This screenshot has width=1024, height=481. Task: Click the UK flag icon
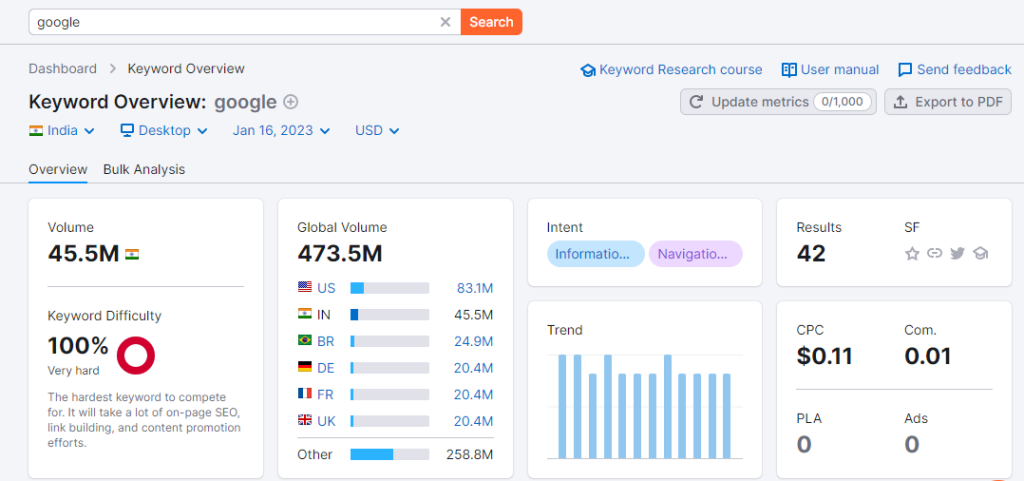click(304, 421)
